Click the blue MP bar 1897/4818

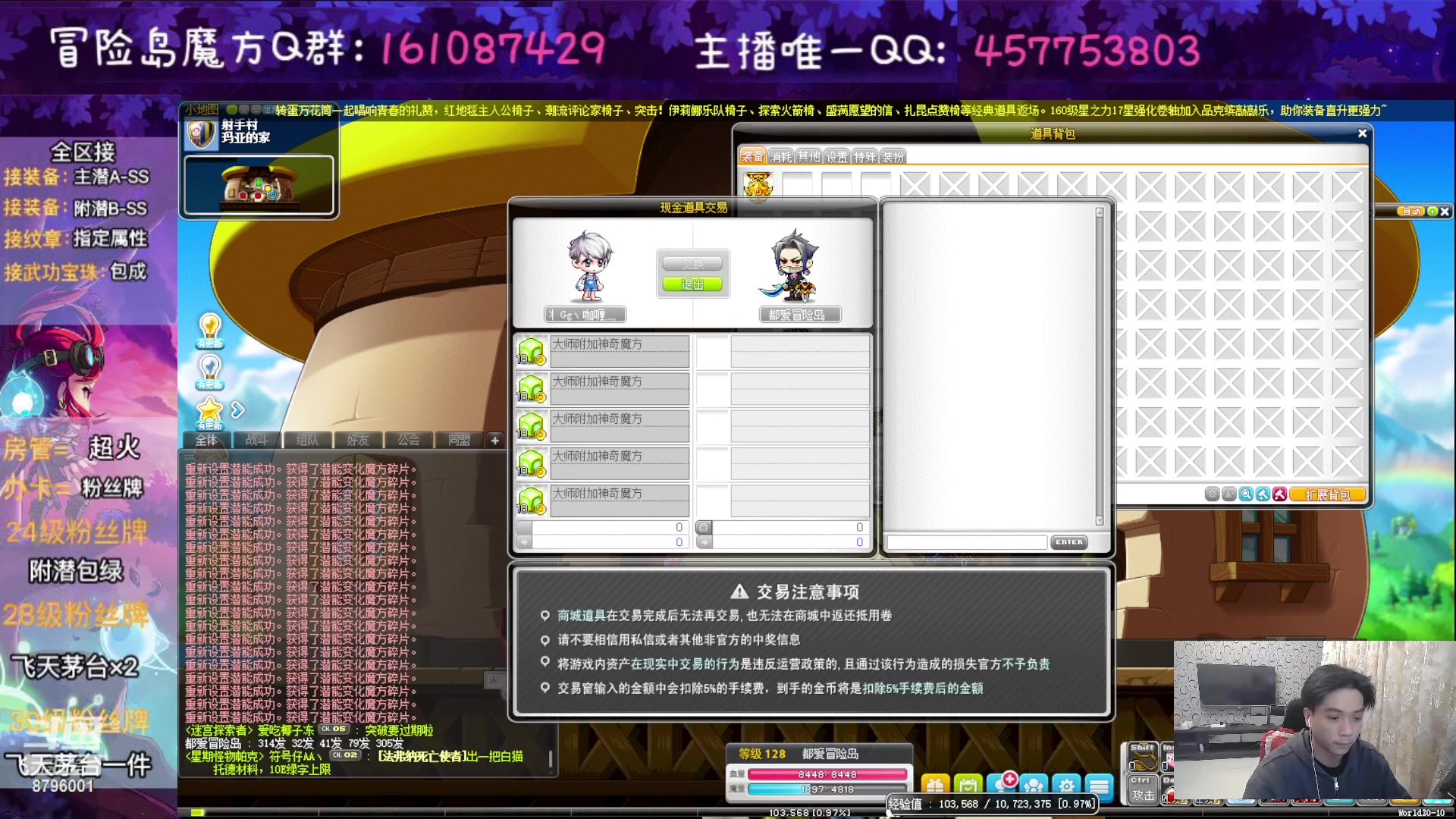(827, 789)
